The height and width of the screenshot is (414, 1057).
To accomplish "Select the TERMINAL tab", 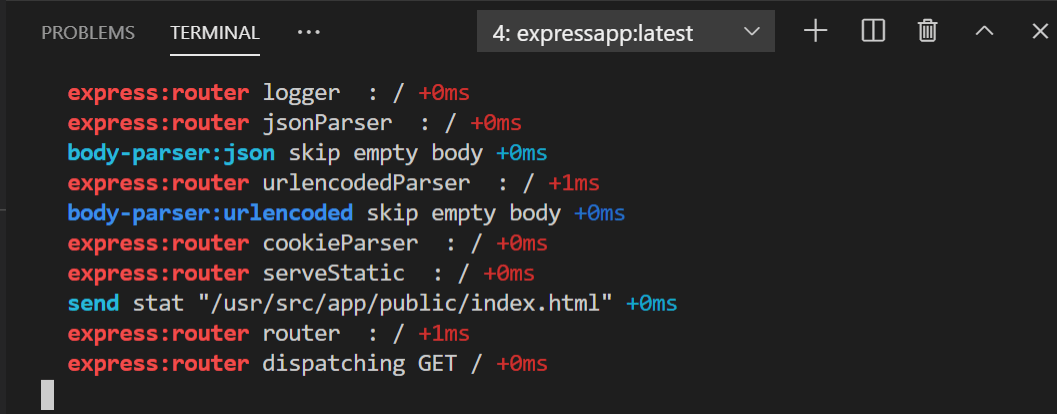I will tap(215, 32).
